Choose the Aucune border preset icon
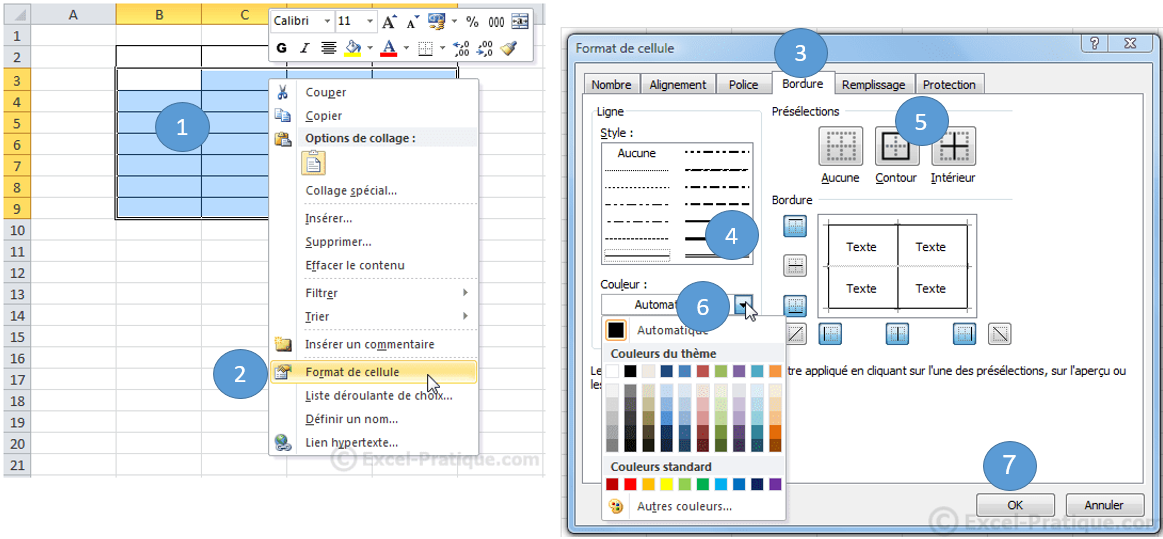The image size is (1163, 539). point(840,145)
